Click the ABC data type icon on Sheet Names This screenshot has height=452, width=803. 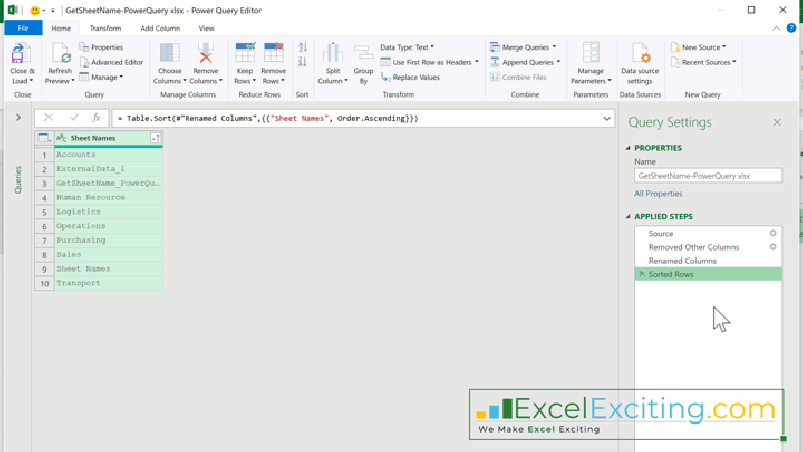coord(61,138)
